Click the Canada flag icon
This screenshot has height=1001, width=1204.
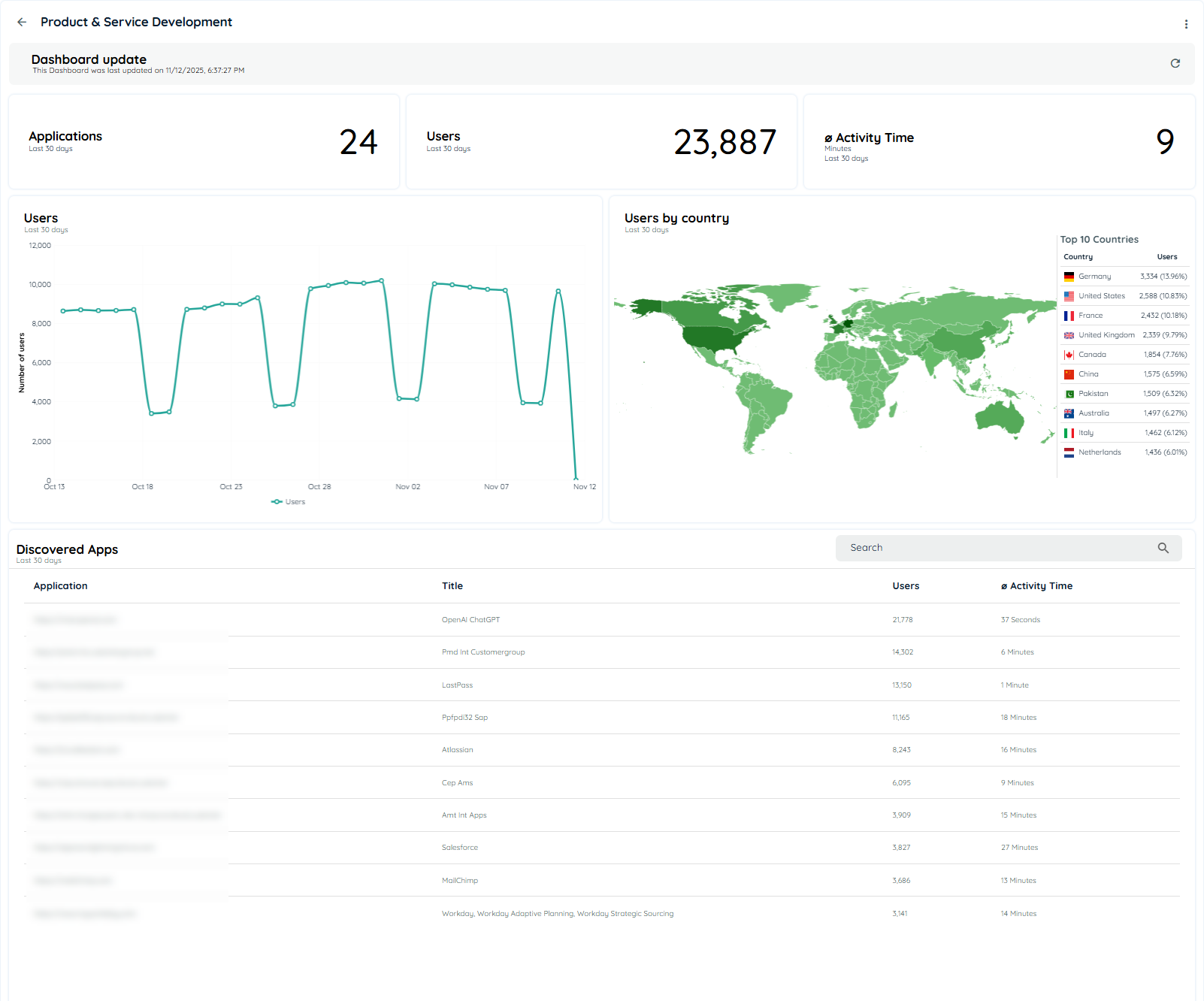1069,354
